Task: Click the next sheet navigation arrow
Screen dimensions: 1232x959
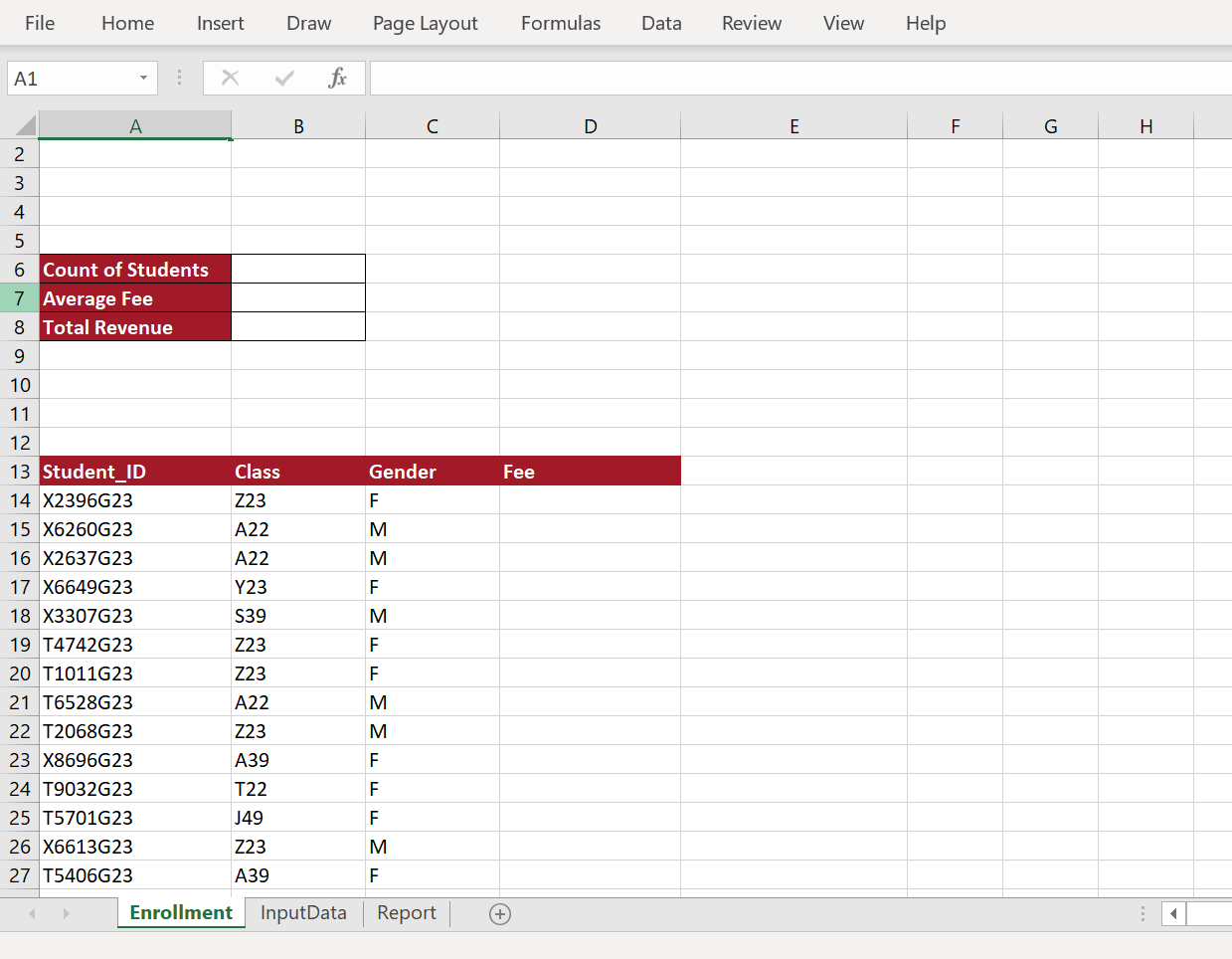Action: coord(66,913)
